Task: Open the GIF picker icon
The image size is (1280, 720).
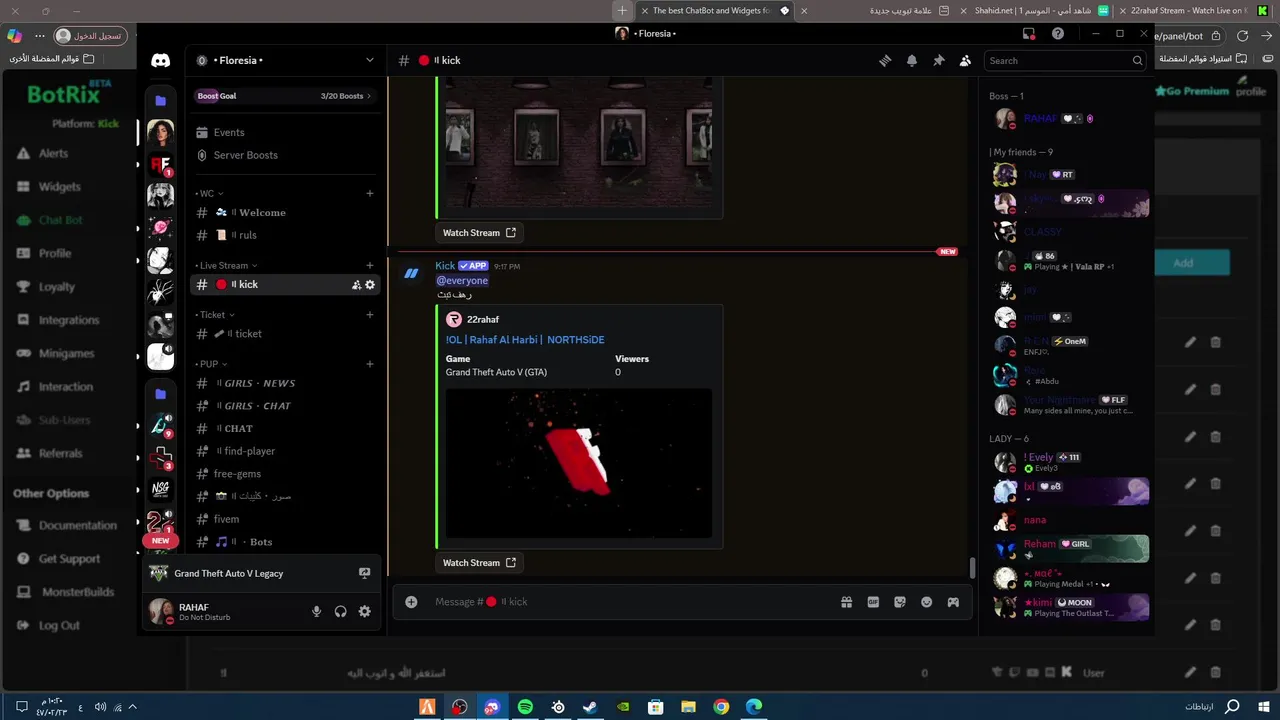Action: 873,602
